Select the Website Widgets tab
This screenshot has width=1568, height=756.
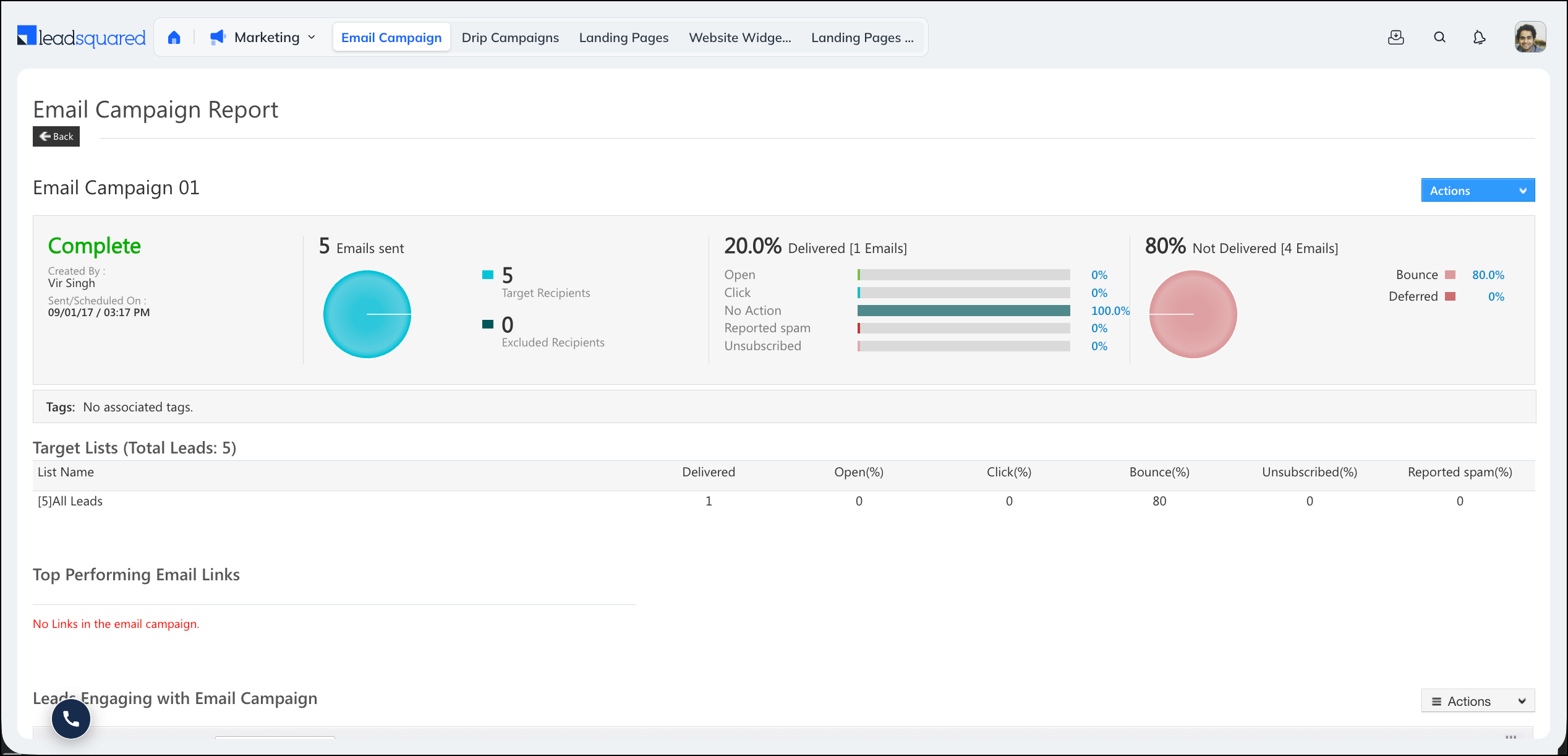point(740,38)
